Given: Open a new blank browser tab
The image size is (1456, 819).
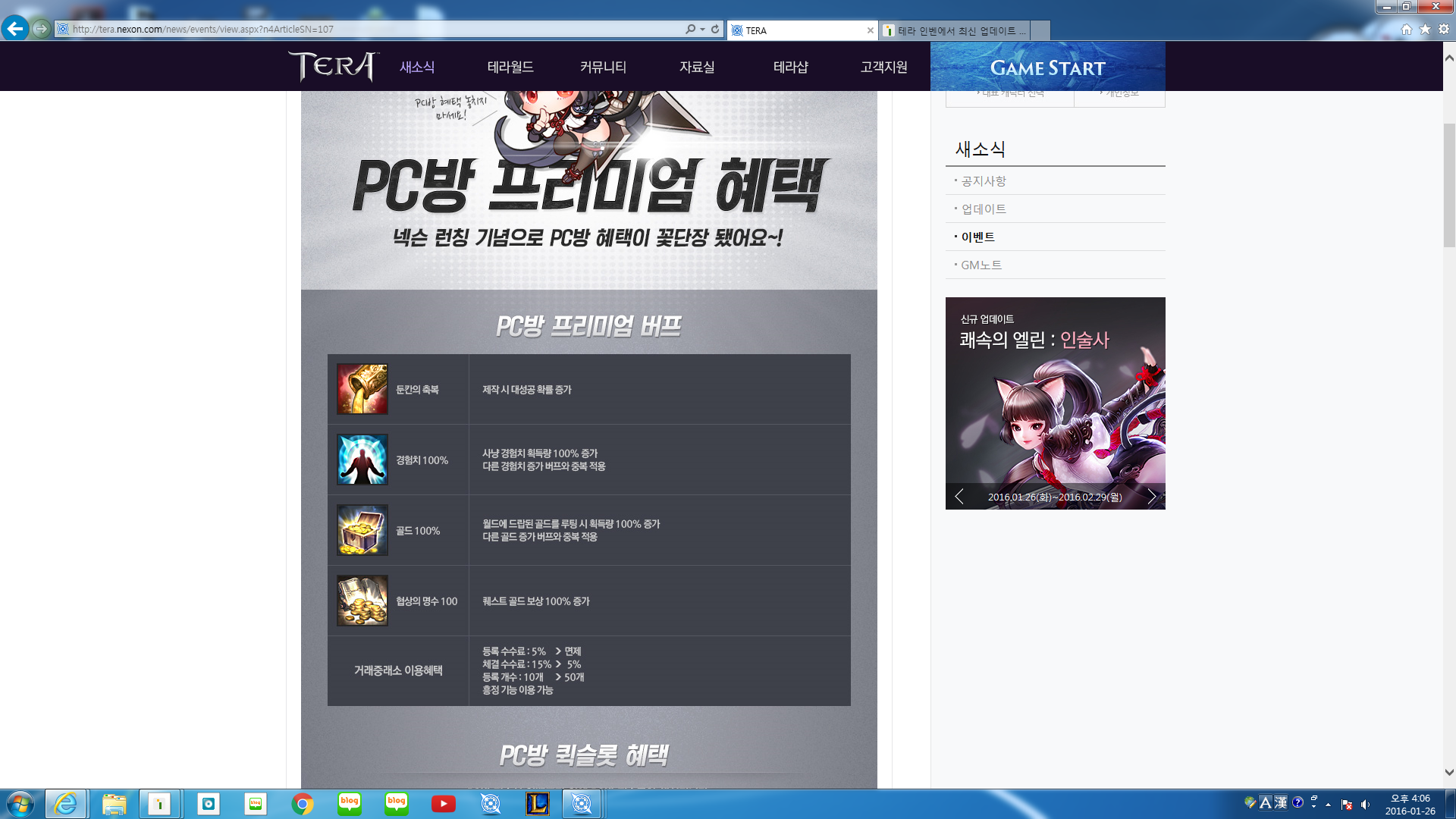Looking at the screenshot, I should click(x=1040, y=30).
